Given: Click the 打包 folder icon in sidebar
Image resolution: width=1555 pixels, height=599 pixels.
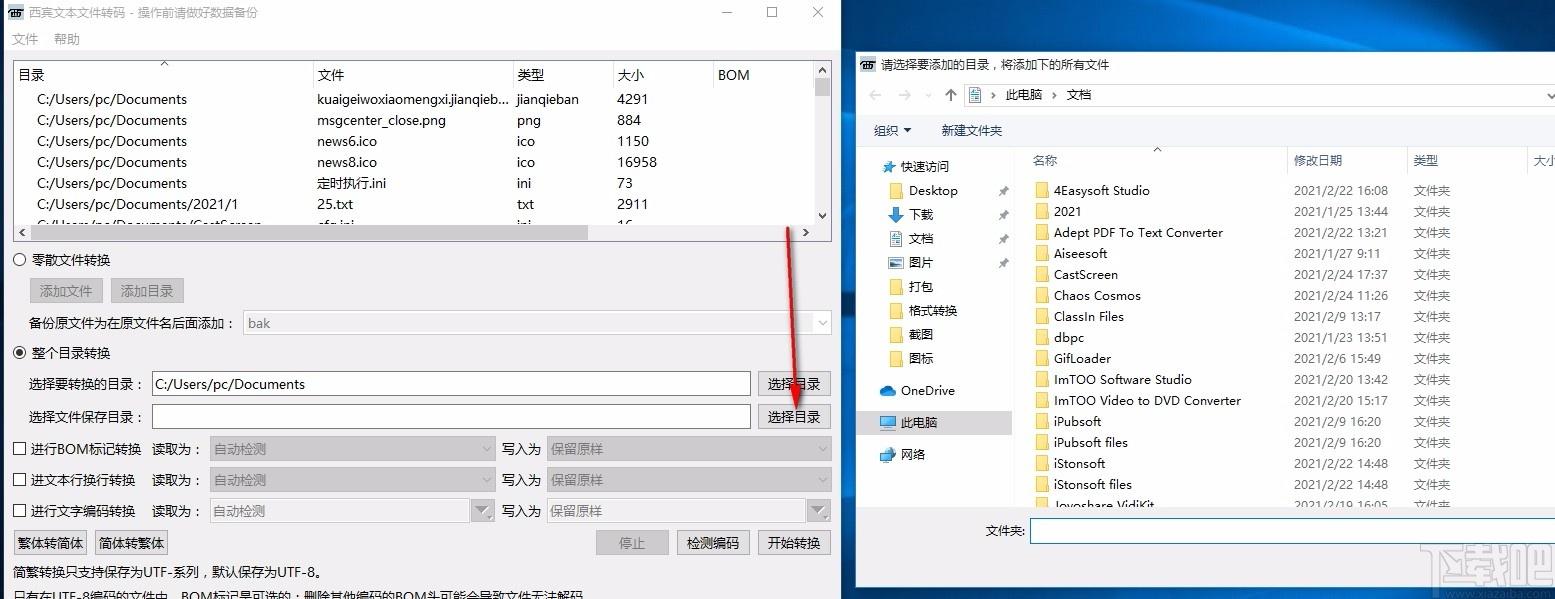Looking at the screenshot, I should coord(896,286).
